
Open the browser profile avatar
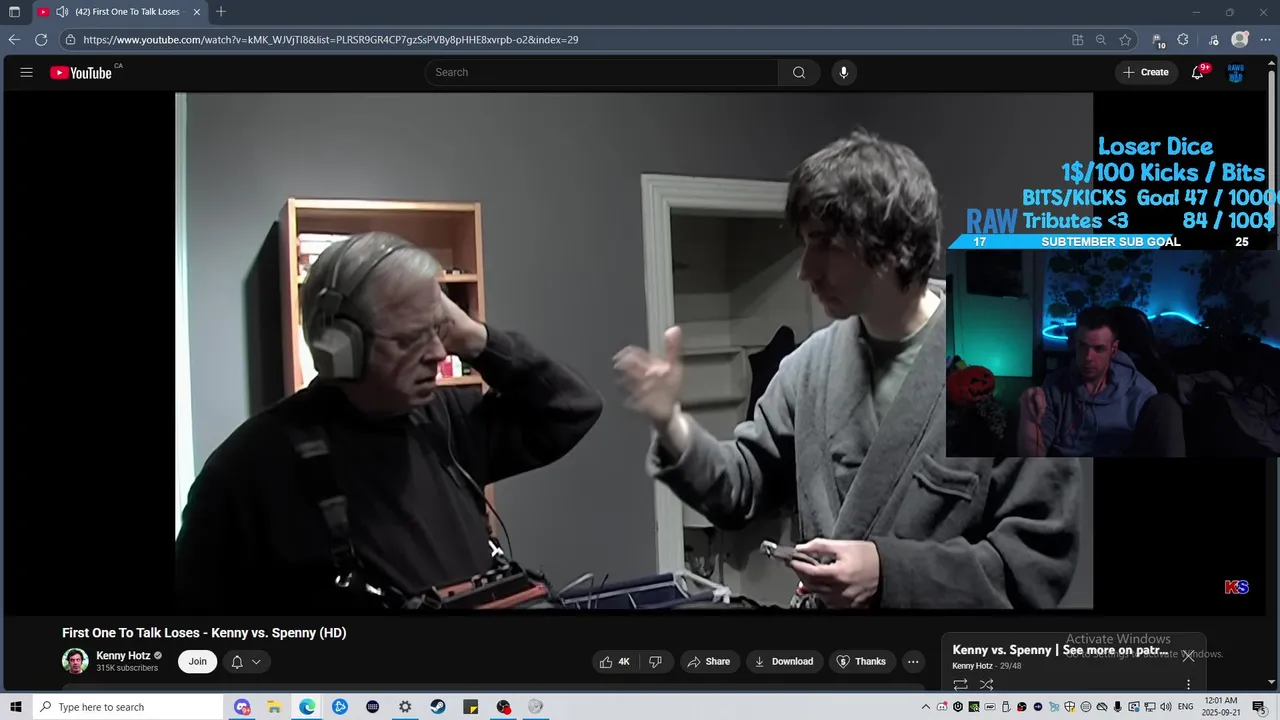tap(1240, 40)
